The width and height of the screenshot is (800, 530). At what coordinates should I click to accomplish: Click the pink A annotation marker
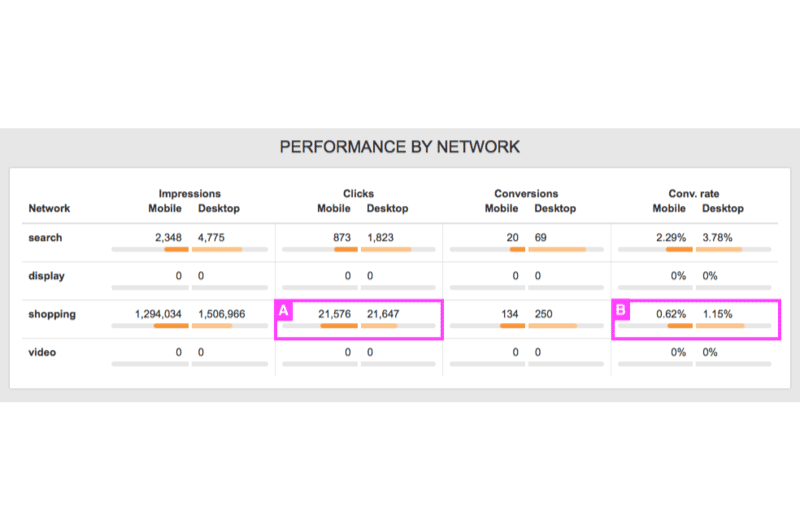click(284, 310)
